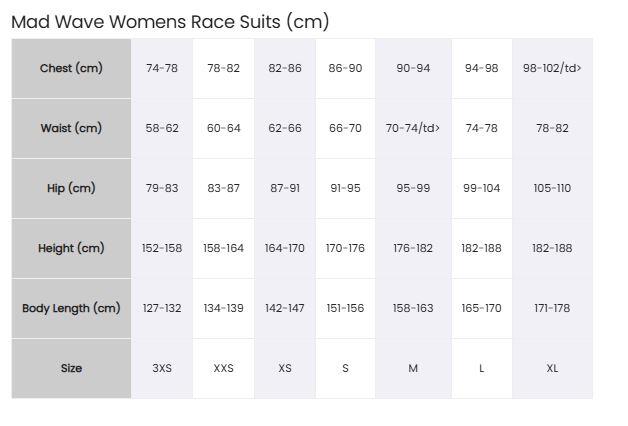
Task: Click the Size row header
Action: [71, 369]
